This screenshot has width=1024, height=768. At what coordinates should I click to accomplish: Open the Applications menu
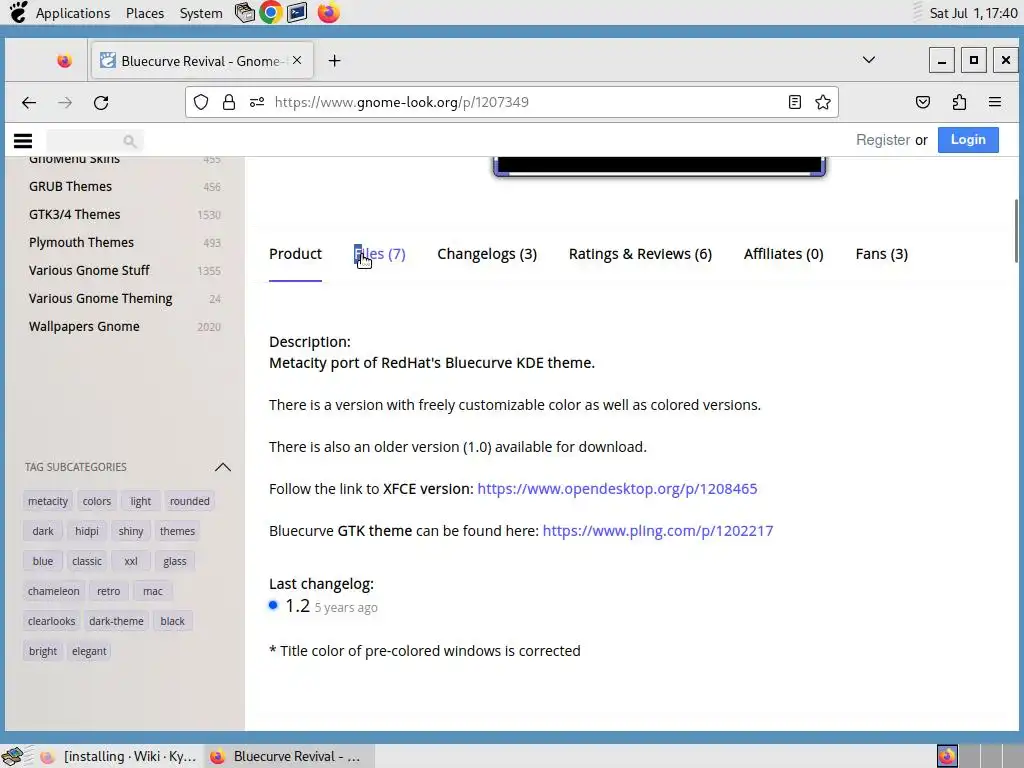72,13
